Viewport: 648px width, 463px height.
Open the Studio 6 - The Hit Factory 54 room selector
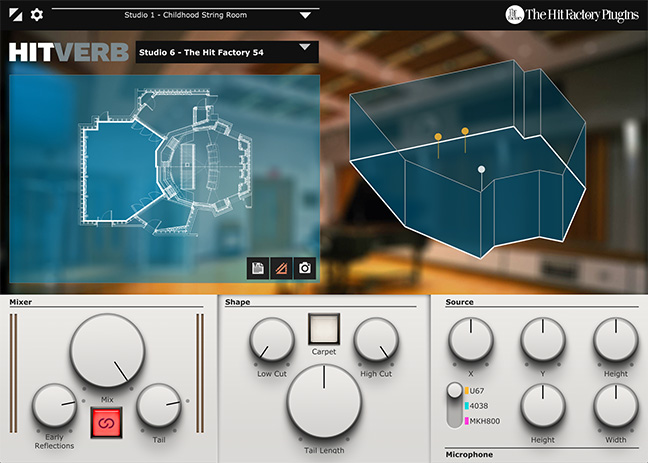[227, 52]
